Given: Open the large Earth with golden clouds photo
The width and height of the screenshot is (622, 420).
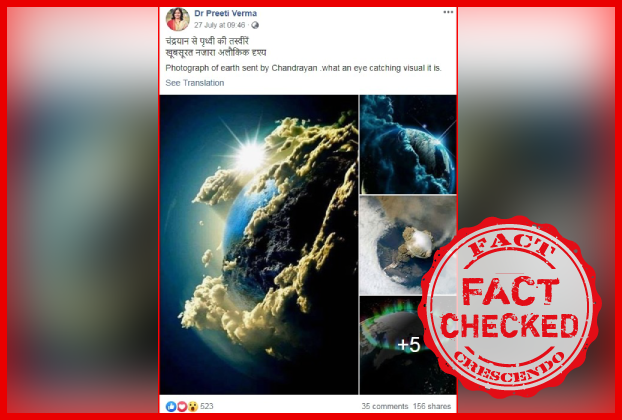Looking at the screenshot, I should pos(259,245).
